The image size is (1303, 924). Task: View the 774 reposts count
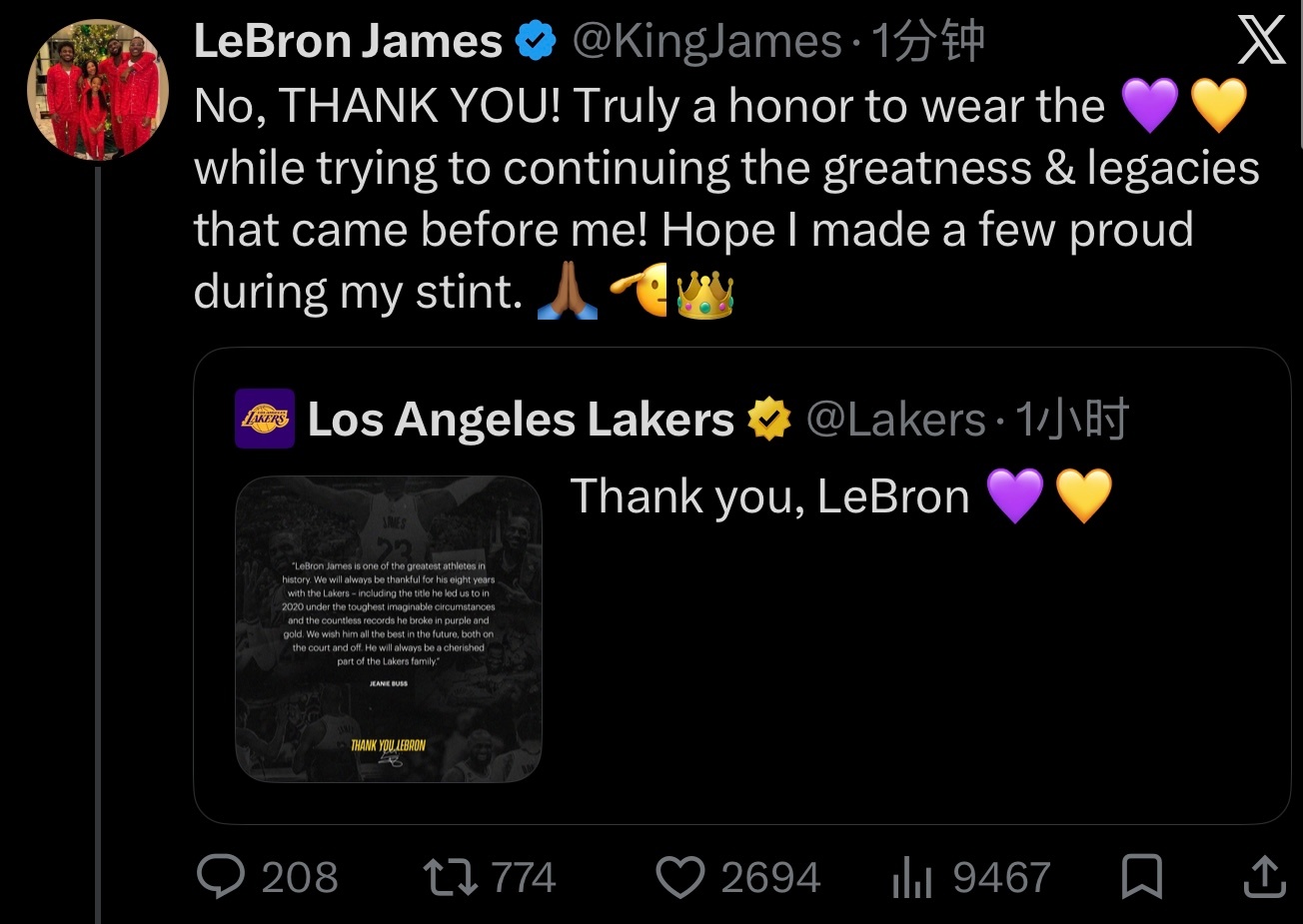tap(525, 878)
